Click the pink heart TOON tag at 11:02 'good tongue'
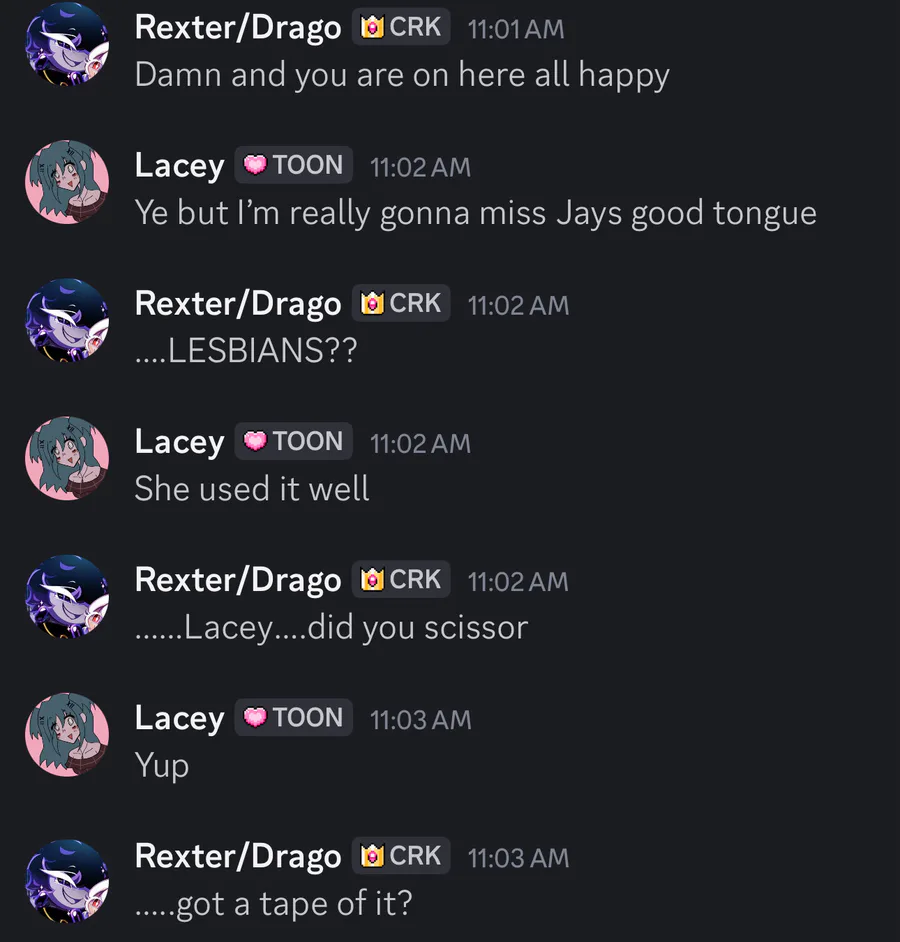 [293, 165]
